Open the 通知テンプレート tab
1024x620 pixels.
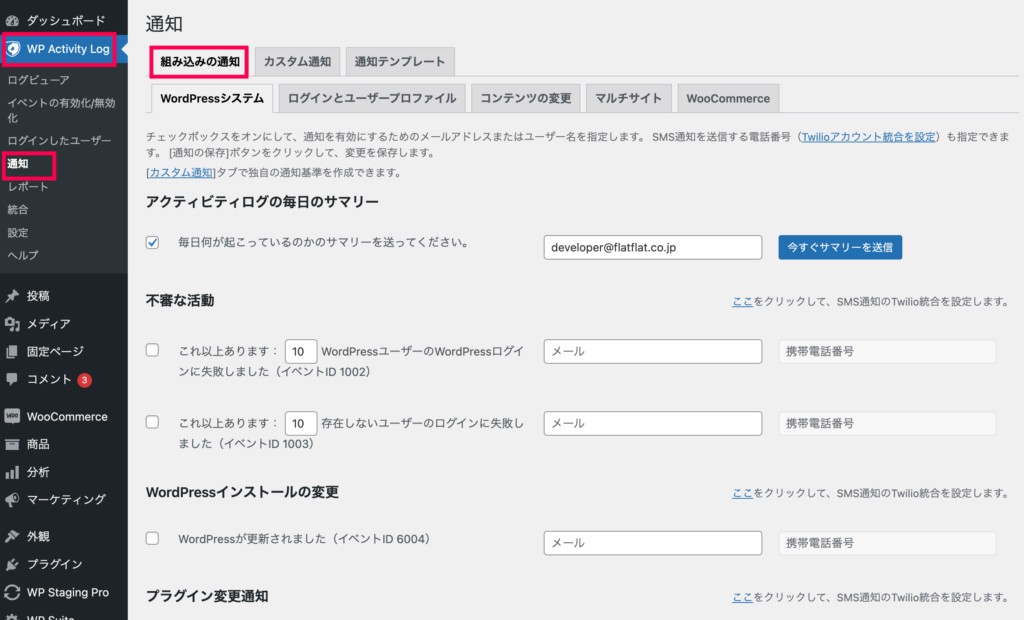[400, 61]
